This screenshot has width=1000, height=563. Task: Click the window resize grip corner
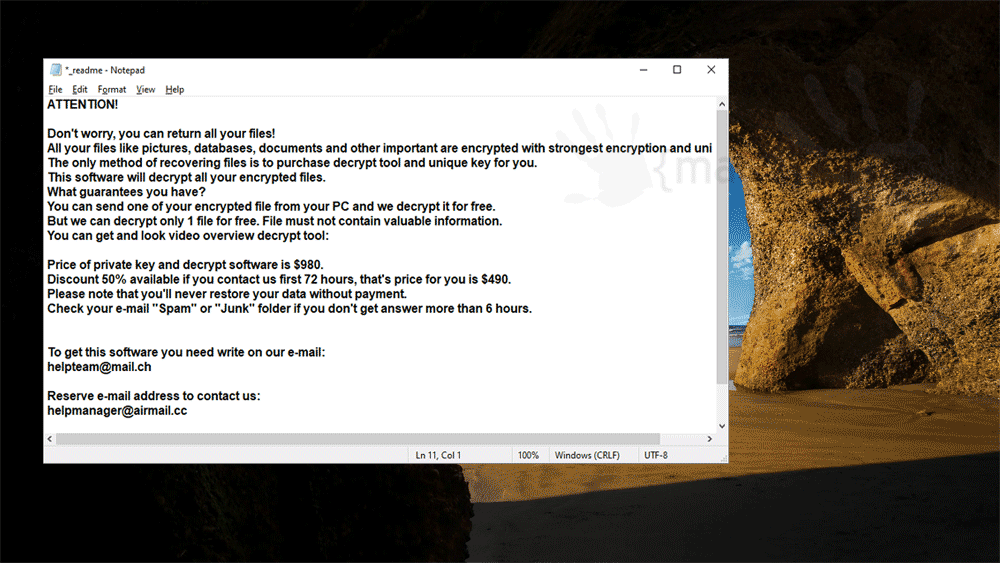click(x=723, y=458)
